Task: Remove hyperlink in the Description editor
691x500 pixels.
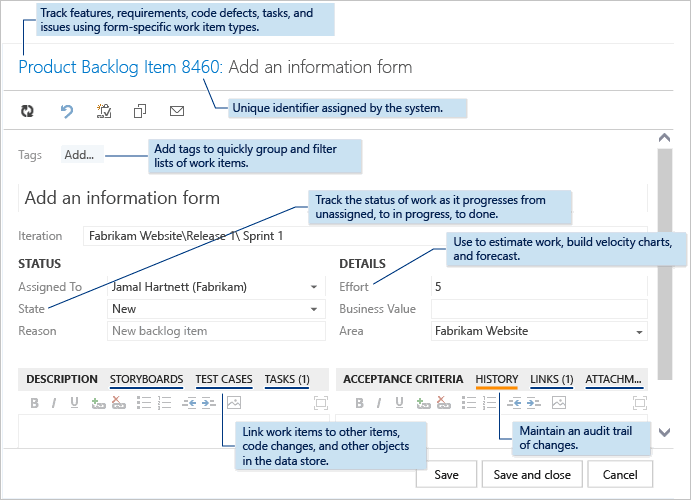Action: click(x=118, y=403)
